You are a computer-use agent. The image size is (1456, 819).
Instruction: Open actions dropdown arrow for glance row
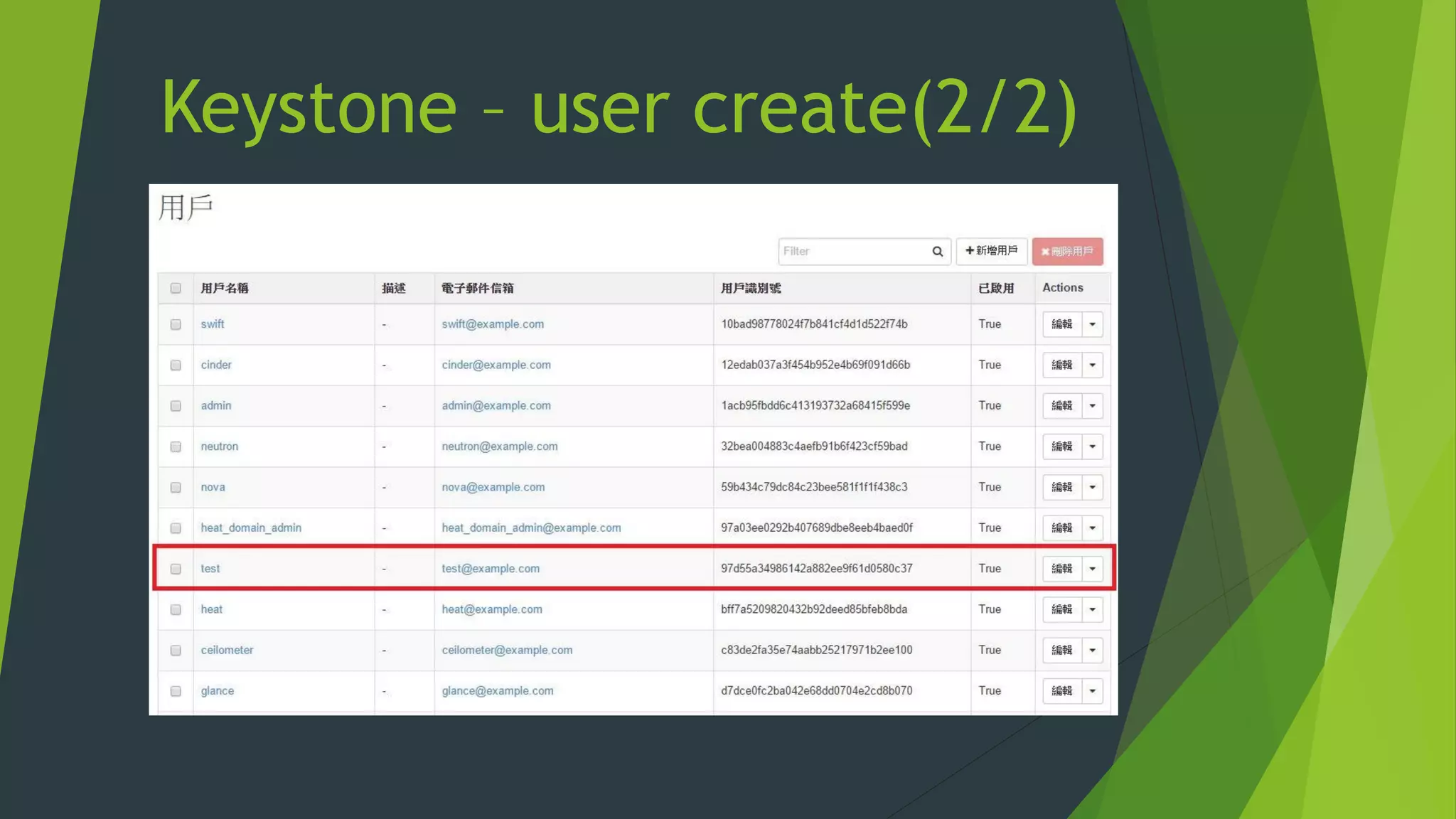pos(1092,691)
